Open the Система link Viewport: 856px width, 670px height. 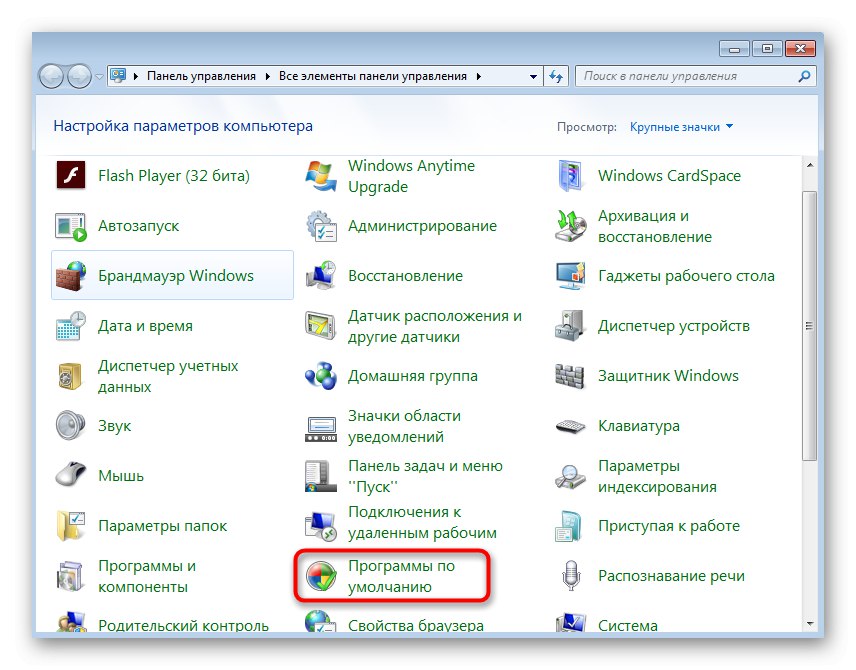628,626
